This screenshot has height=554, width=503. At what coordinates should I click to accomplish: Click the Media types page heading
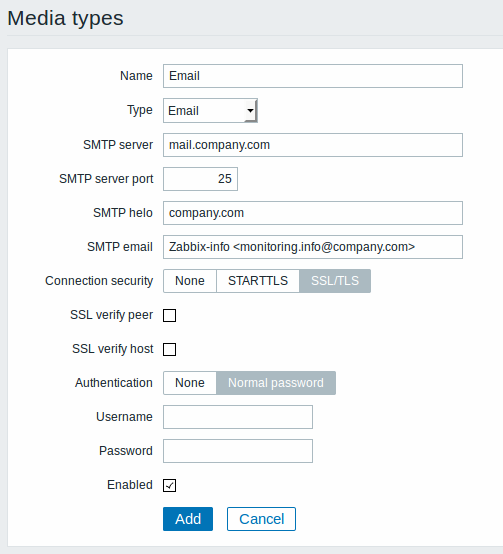click(65, 18)
